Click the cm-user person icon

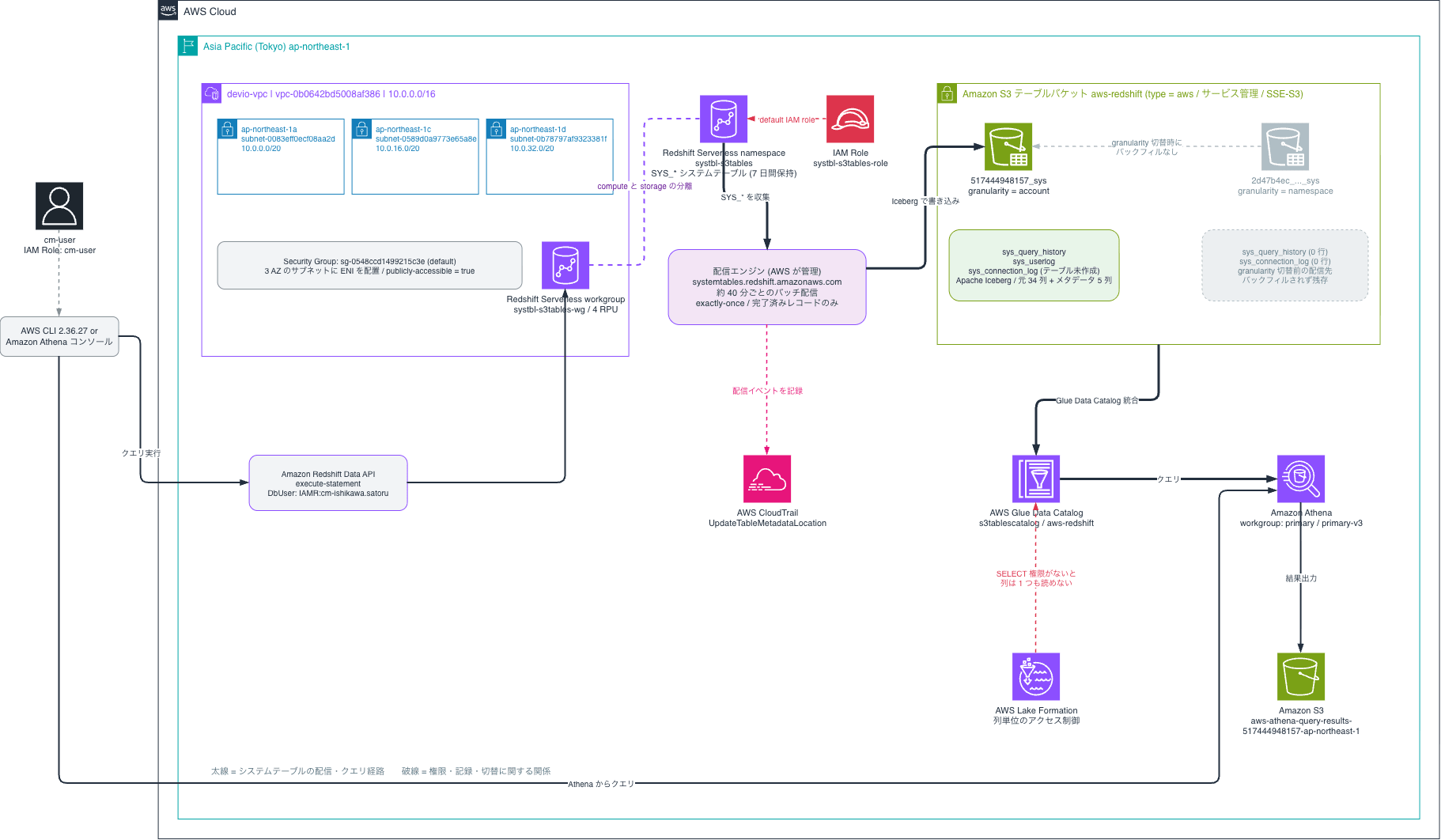[x=59, y=206]
